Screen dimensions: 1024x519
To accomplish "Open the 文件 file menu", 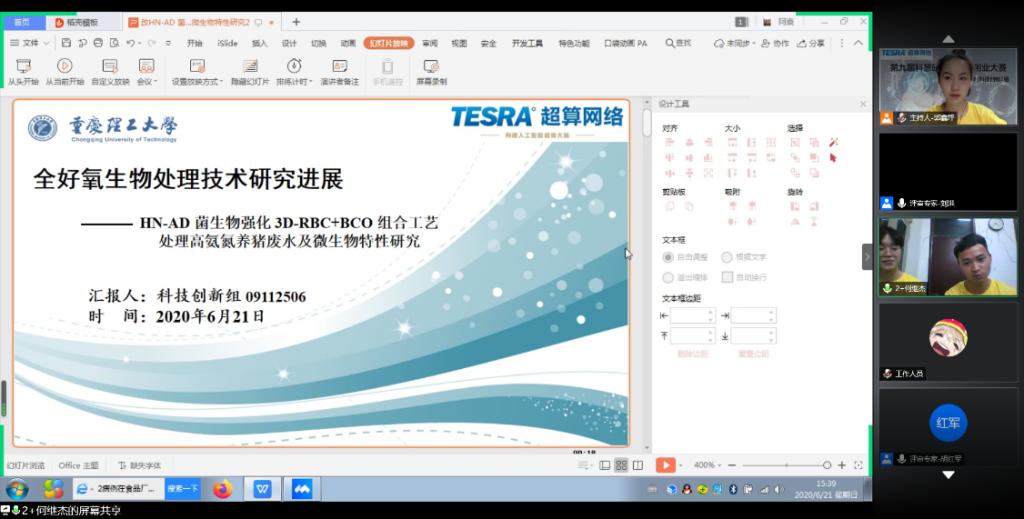I will tap(29, 43).
